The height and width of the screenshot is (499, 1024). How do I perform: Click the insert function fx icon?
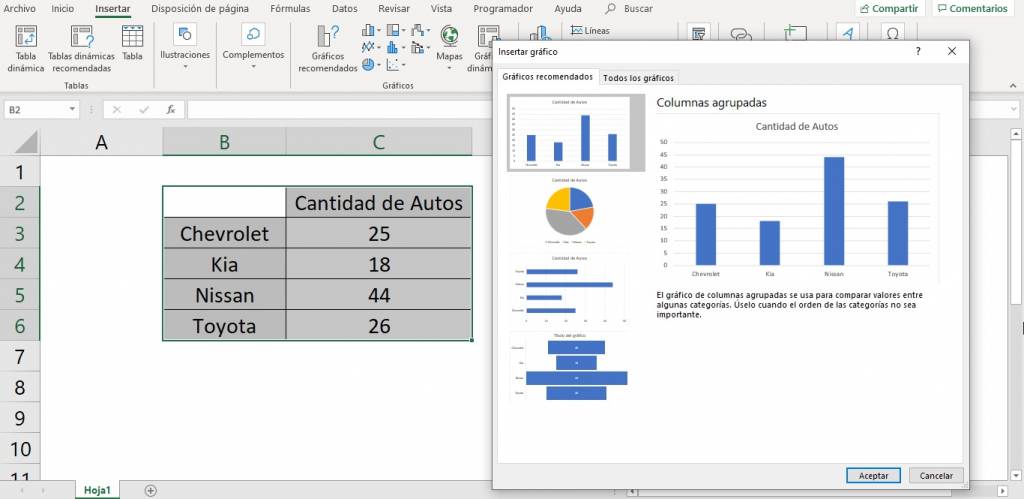(170, 110)
